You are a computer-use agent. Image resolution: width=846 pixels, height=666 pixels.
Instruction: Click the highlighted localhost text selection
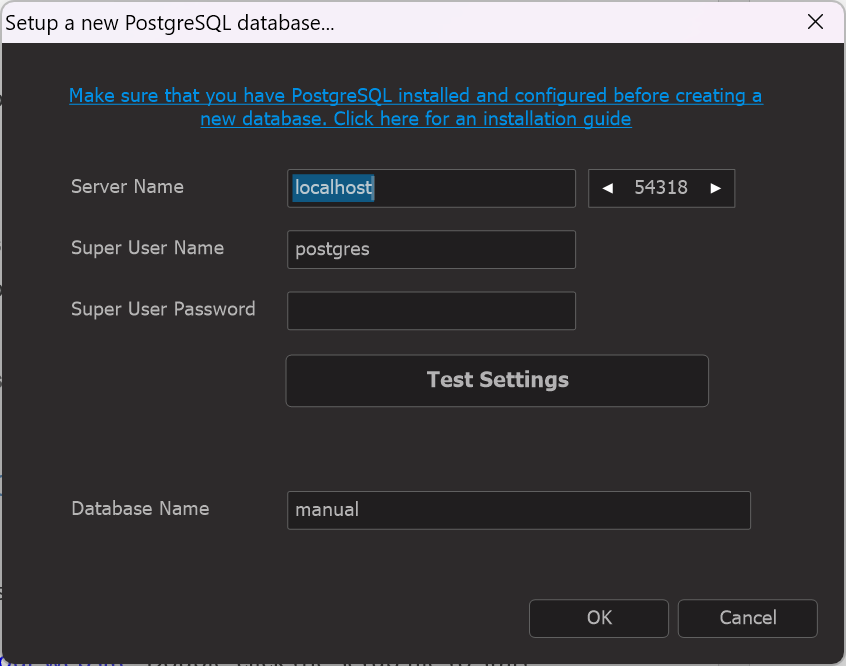[333, 188]
